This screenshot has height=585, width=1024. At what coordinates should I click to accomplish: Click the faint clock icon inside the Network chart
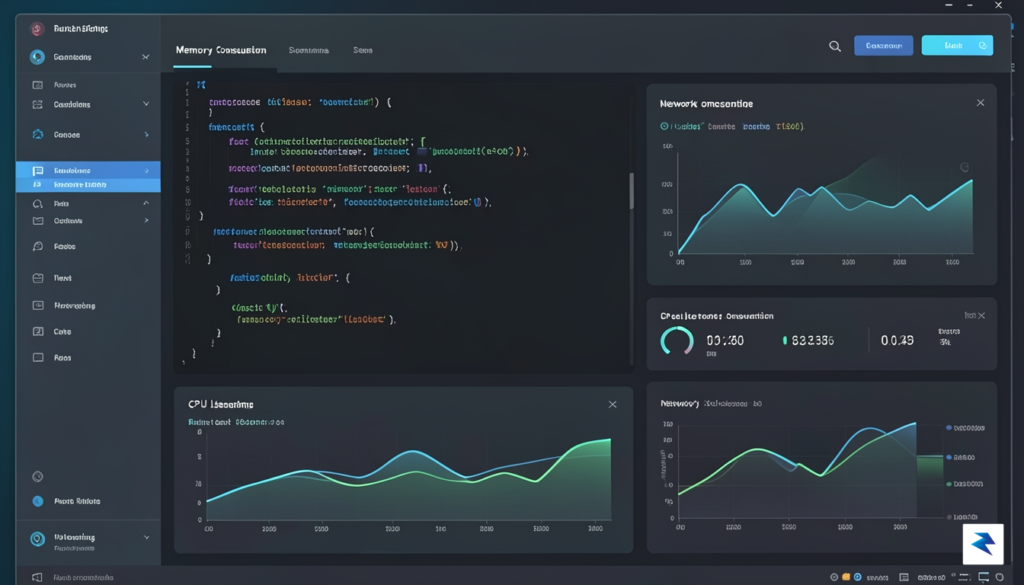click(x=964, y=167)
